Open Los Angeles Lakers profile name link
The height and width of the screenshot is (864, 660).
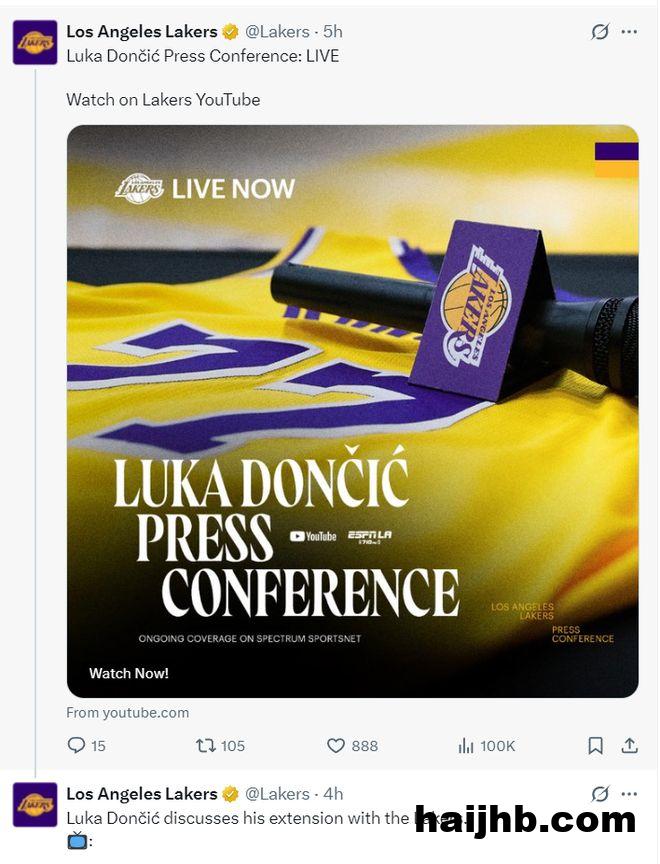click(x=141, y=32)
